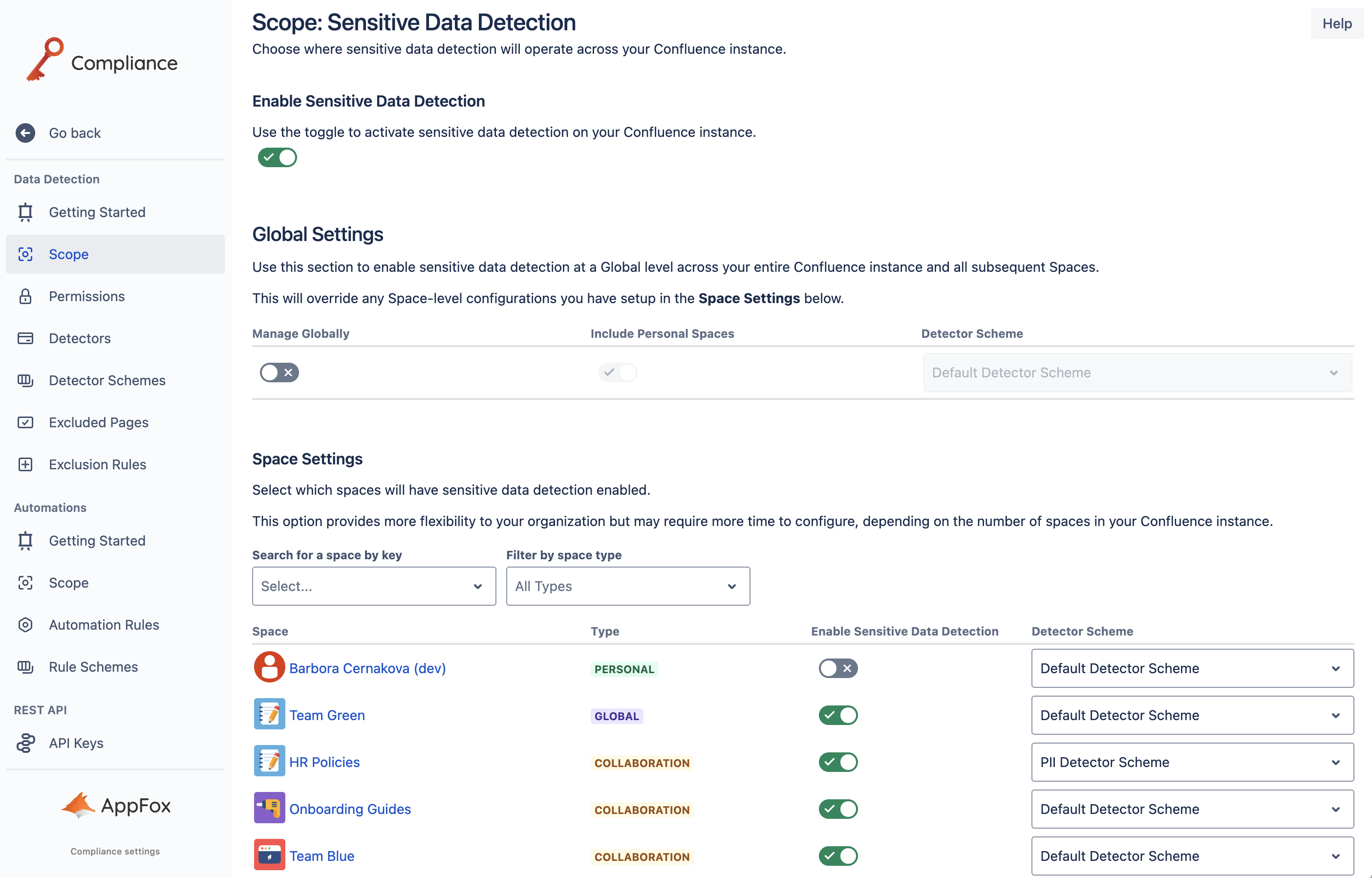The width and height of the screenshot is (1372, 878).
Task: Click the Excluded Pages checkbox icon
Action: pos(25,422)
